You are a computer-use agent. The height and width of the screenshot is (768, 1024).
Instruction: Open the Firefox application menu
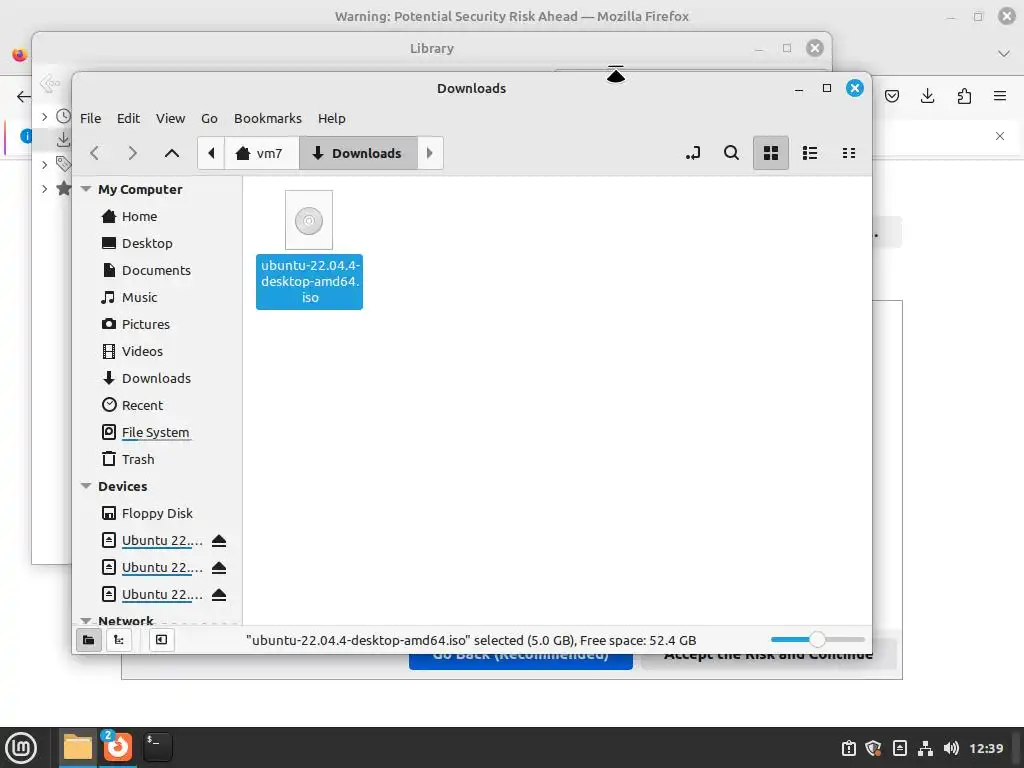tap(1000, 97)
